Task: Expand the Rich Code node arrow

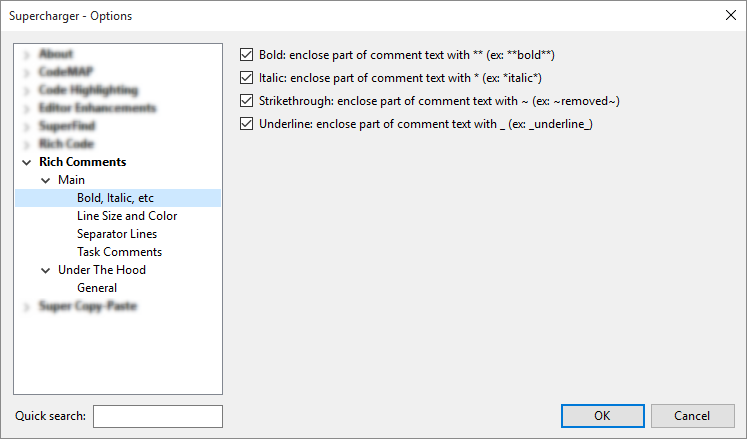Action: tap(27, 145)
